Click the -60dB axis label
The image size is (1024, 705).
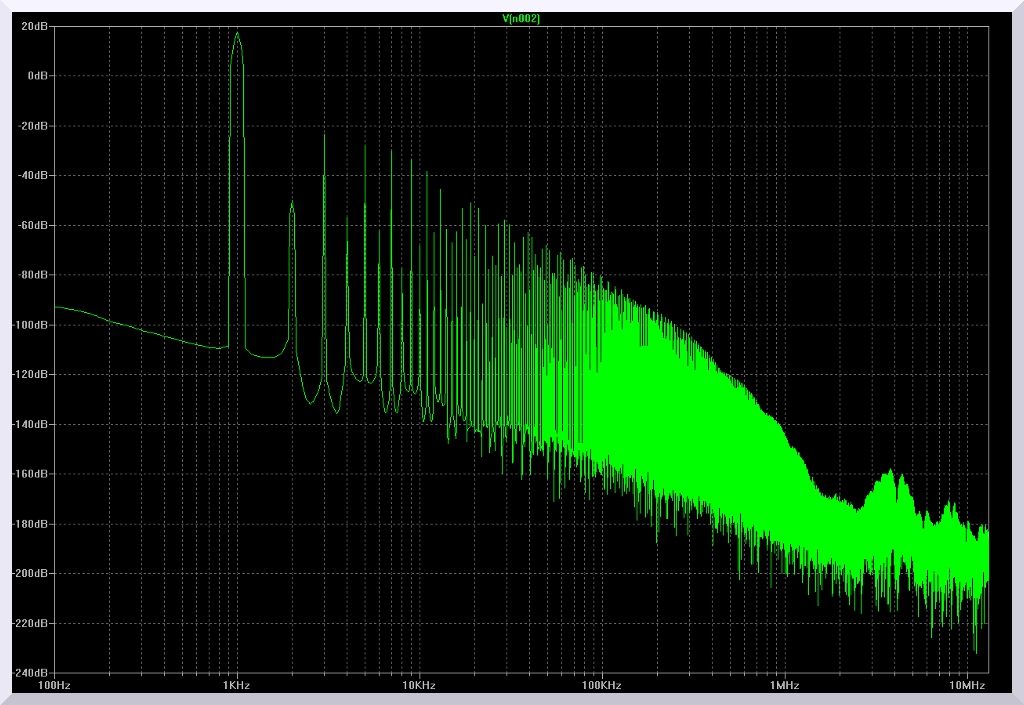[35, 225]
